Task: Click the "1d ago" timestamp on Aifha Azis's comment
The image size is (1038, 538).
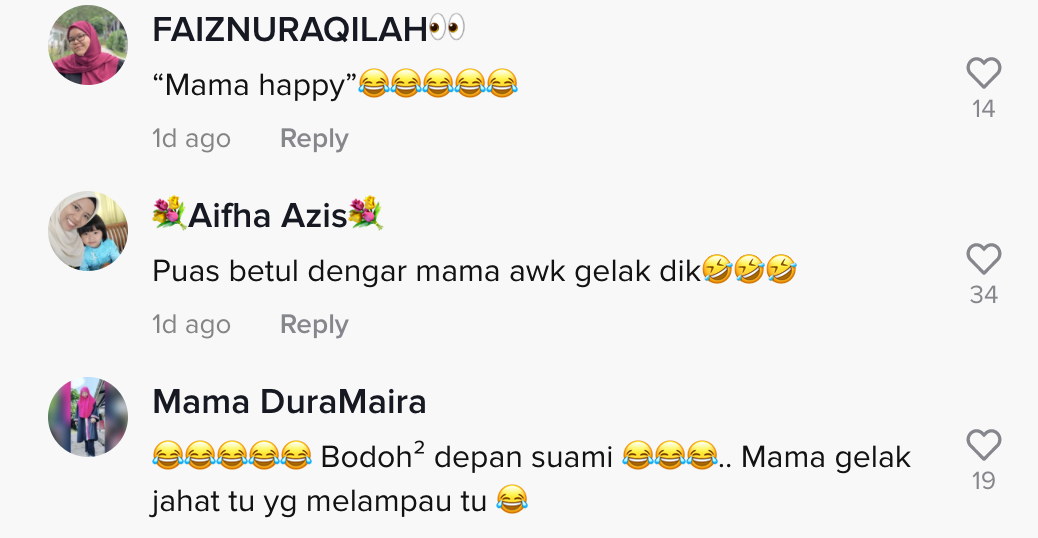Action: pyautogui.click(x=191, y=325)
